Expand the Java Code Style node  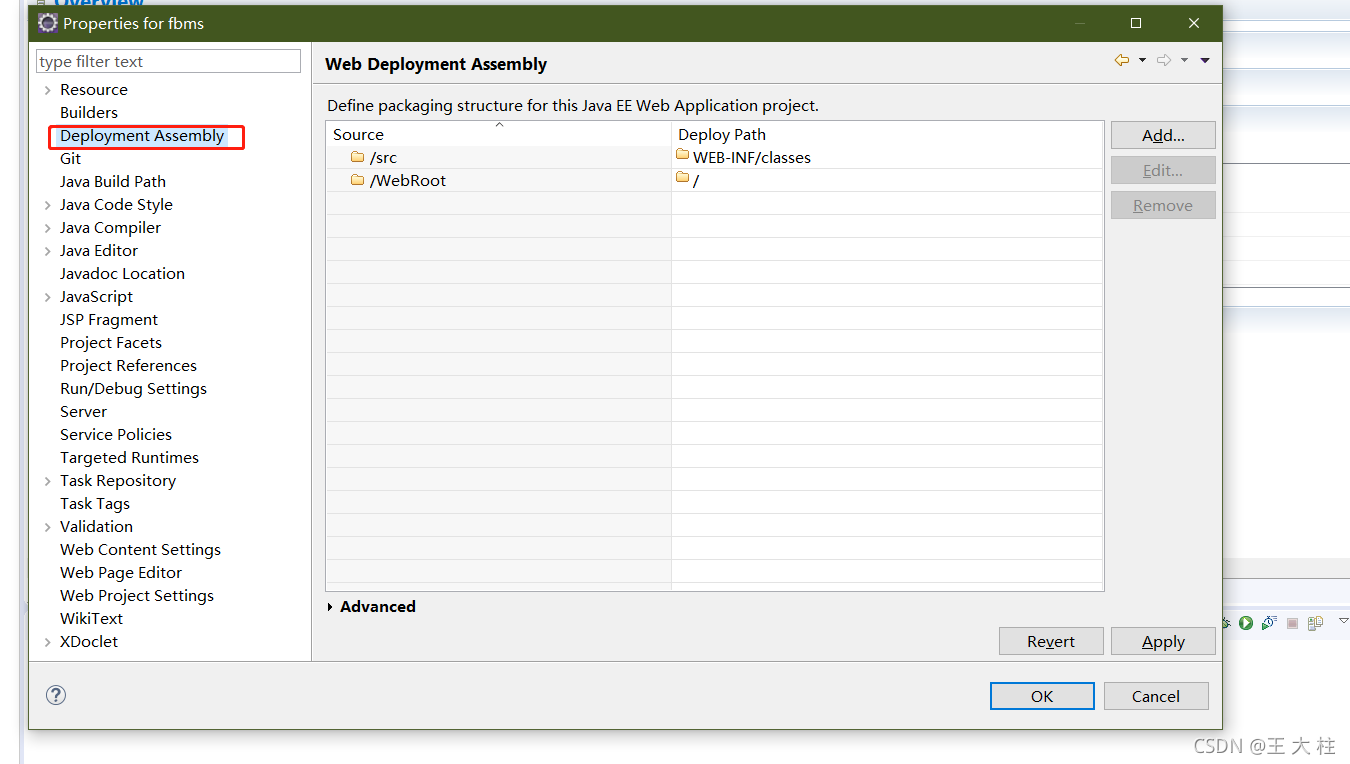(x=47, y=205)
